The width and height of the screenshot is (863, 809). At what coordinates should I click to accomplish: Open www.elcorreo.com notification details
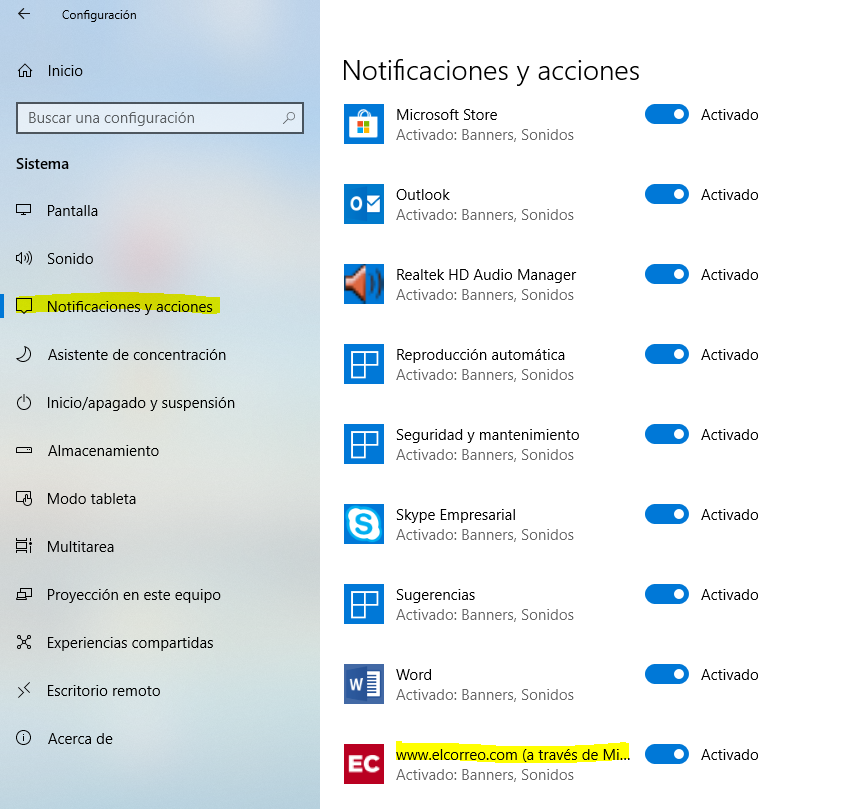pyautogui.click(x=512, y=755)
